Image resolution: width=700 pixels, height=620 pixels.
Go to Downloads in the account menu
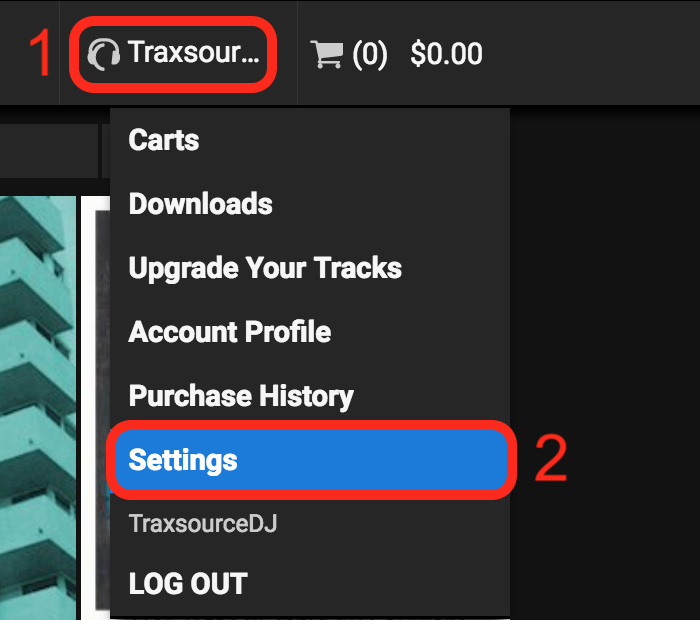[200, 204]
